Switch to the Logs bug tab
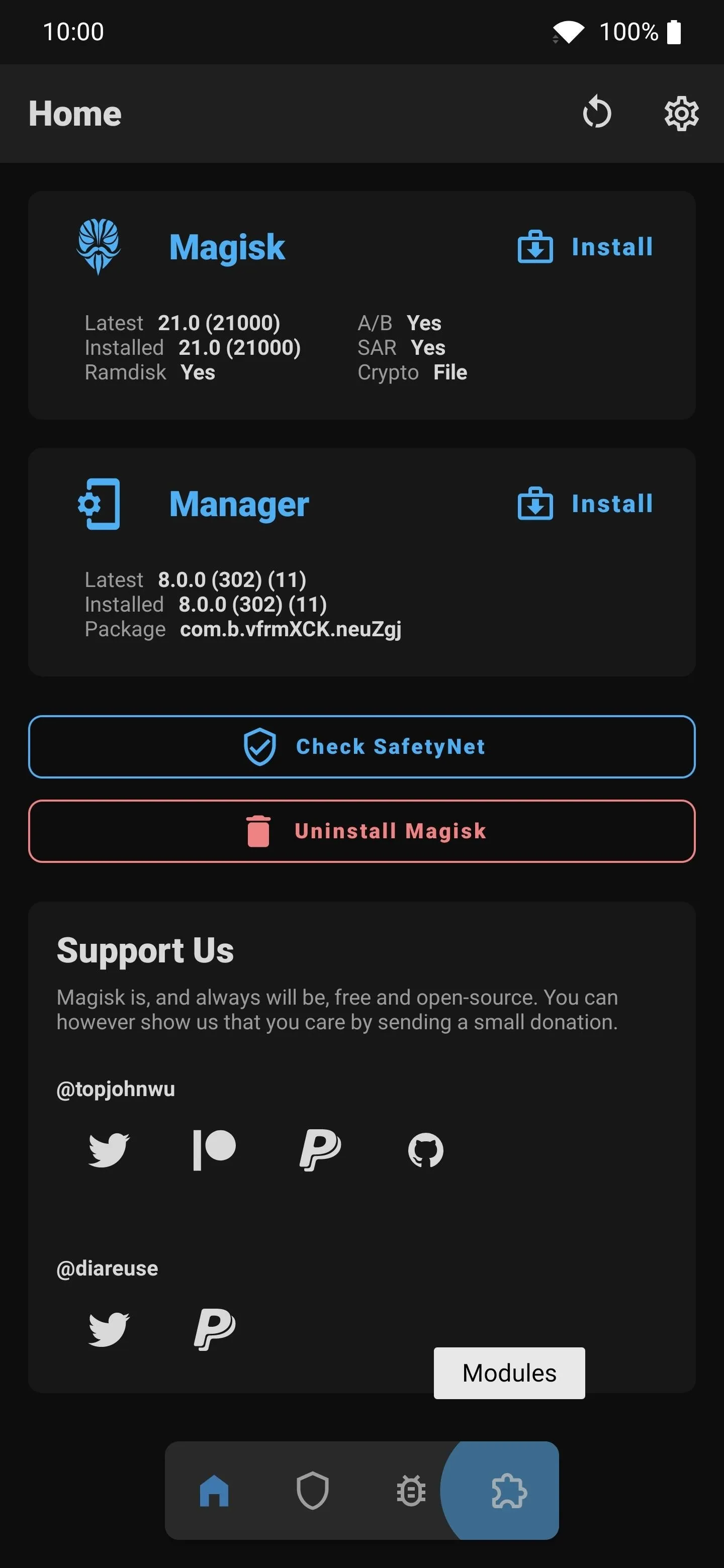This screenshot has width=724, height=1568. [411, 1491]
